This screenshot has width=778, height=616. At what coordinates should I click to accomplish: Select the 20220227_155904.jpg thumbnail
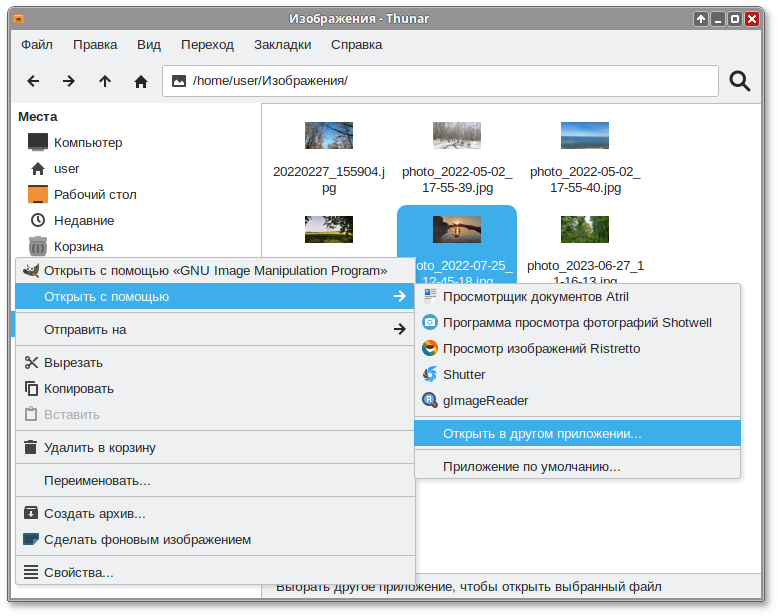(x=328, y=135)
